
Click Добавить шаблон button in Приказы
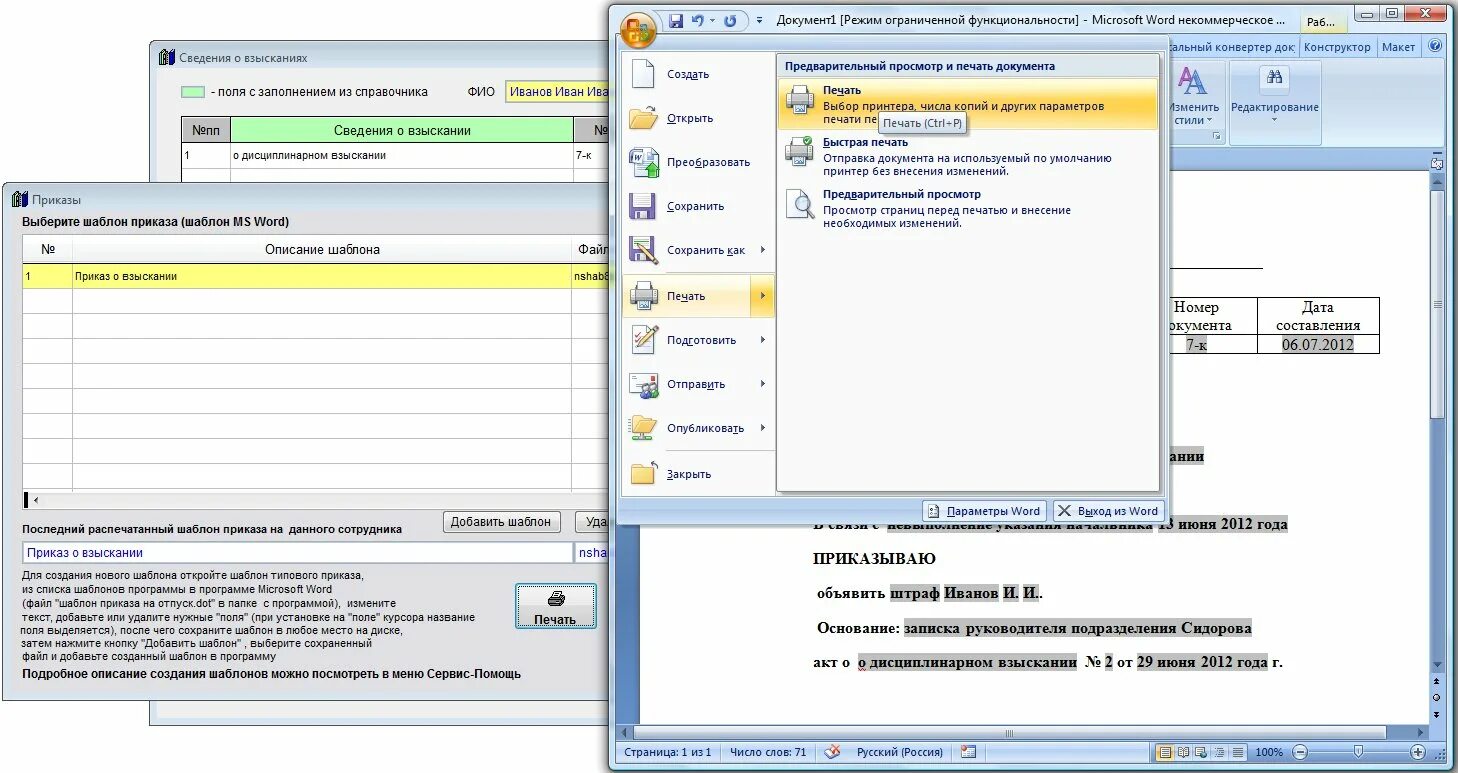point(500,521)
